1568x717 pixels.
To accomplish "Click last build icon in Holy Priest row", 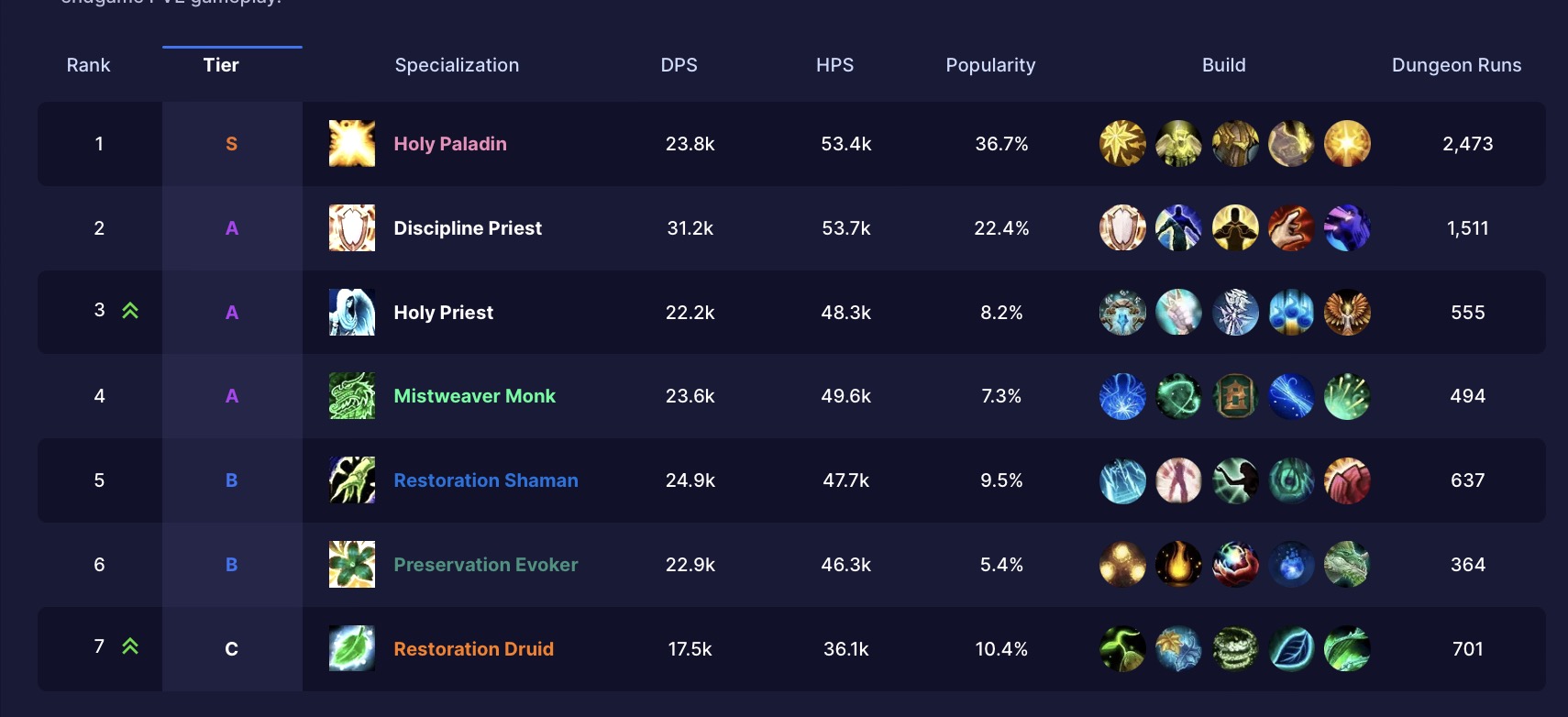I will pyautogui.click(x=1347, y=313).
